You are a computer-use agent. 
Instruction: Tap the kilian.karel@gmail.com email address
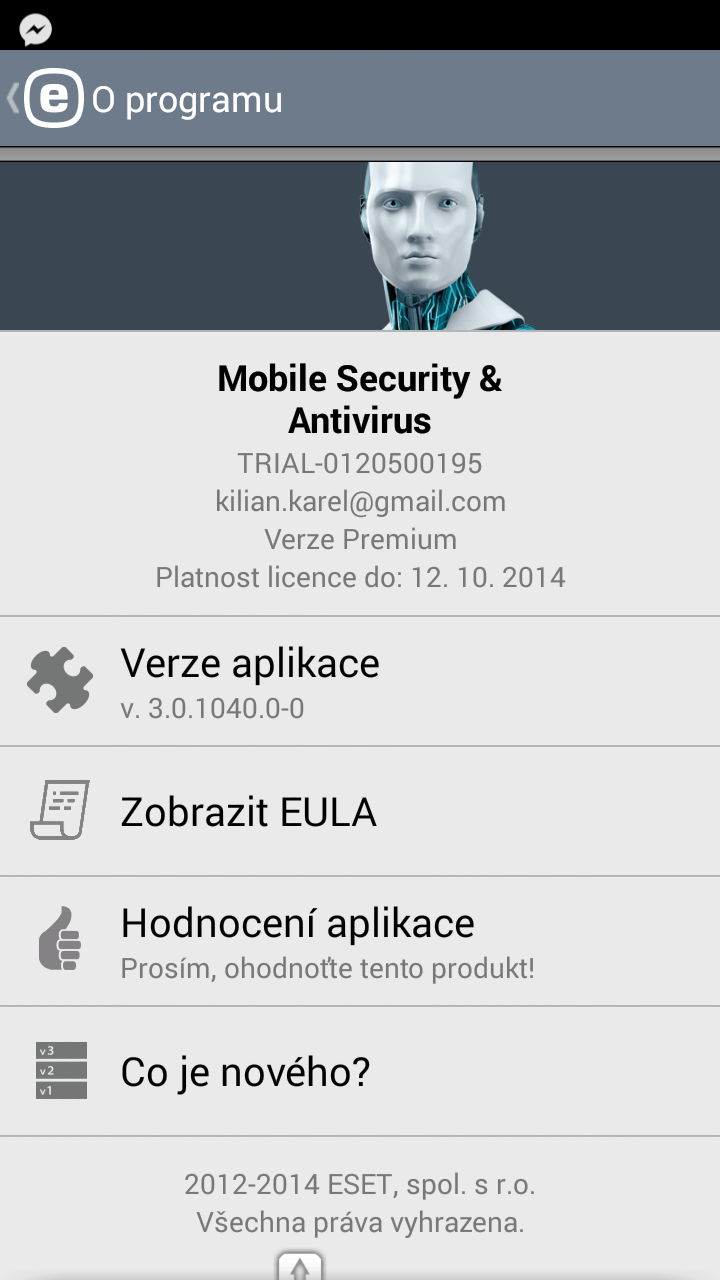point(361,502)
